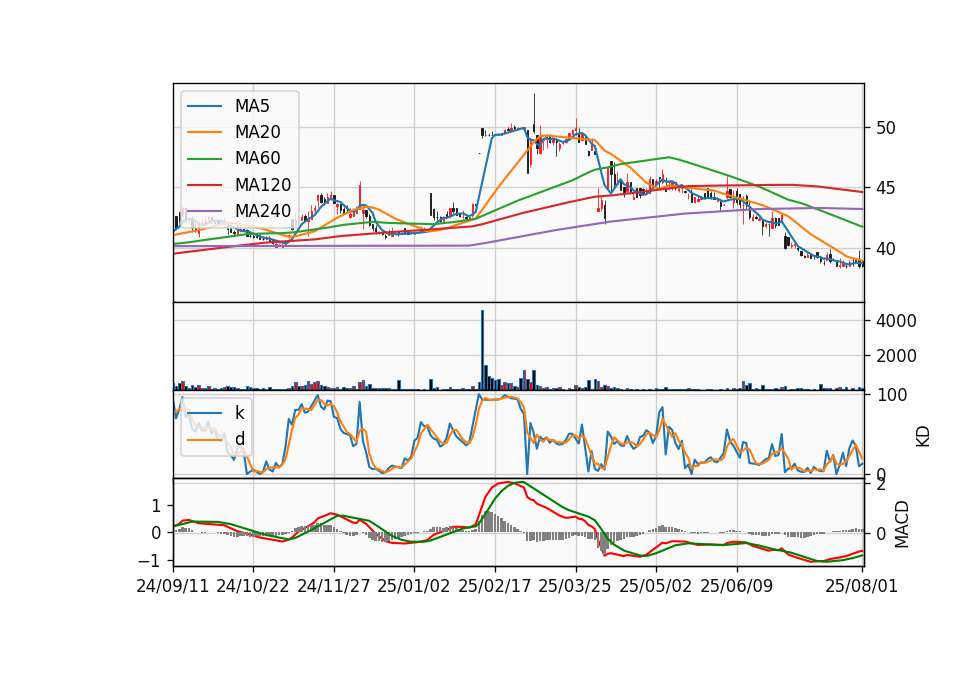Click the orange MA20 legend line sample

coord(204,132)
